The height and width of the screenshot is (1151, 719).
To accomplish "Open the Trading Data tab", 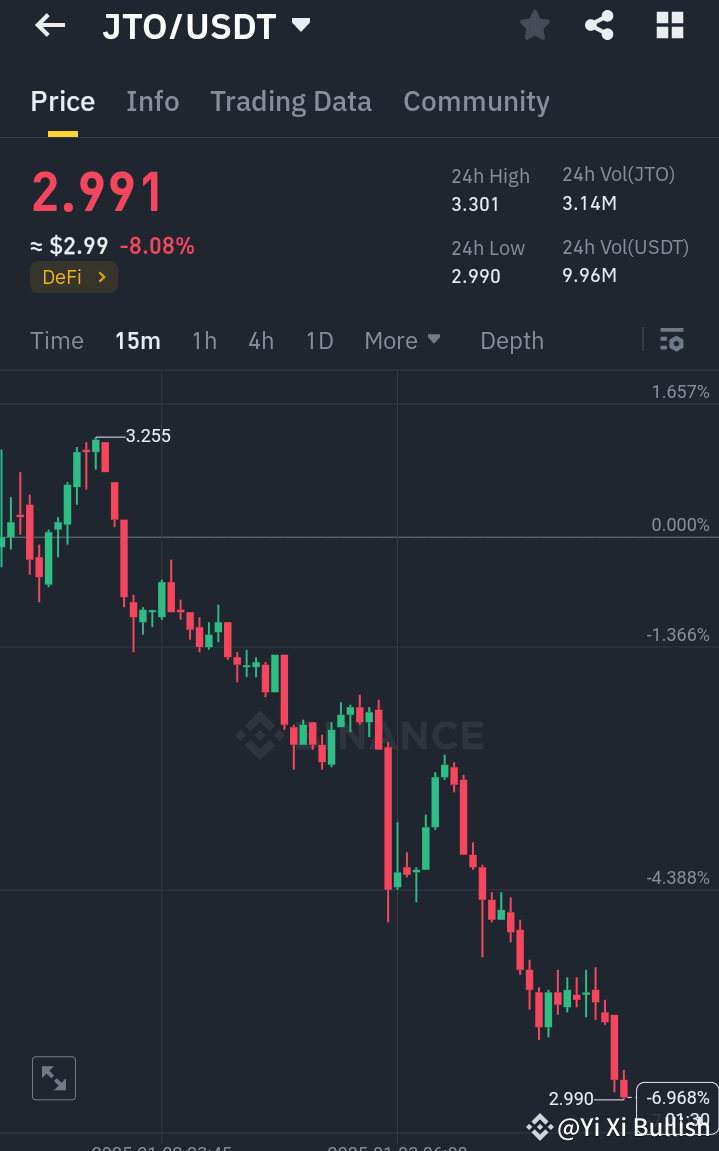I will click(291, 101).
